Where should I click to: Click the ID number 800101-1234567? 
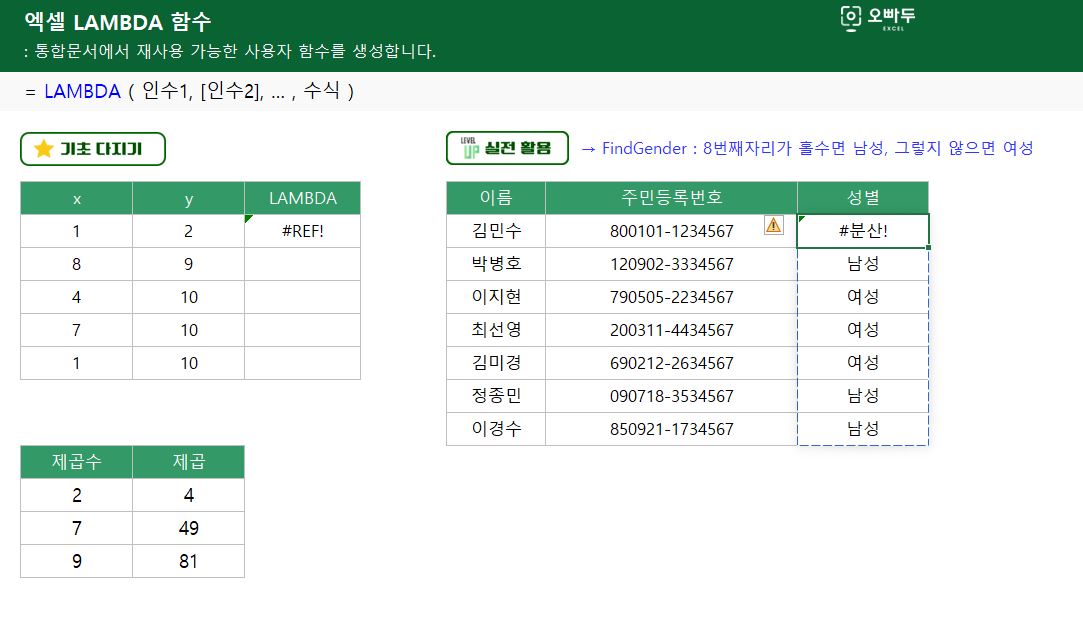coord(671,231)
